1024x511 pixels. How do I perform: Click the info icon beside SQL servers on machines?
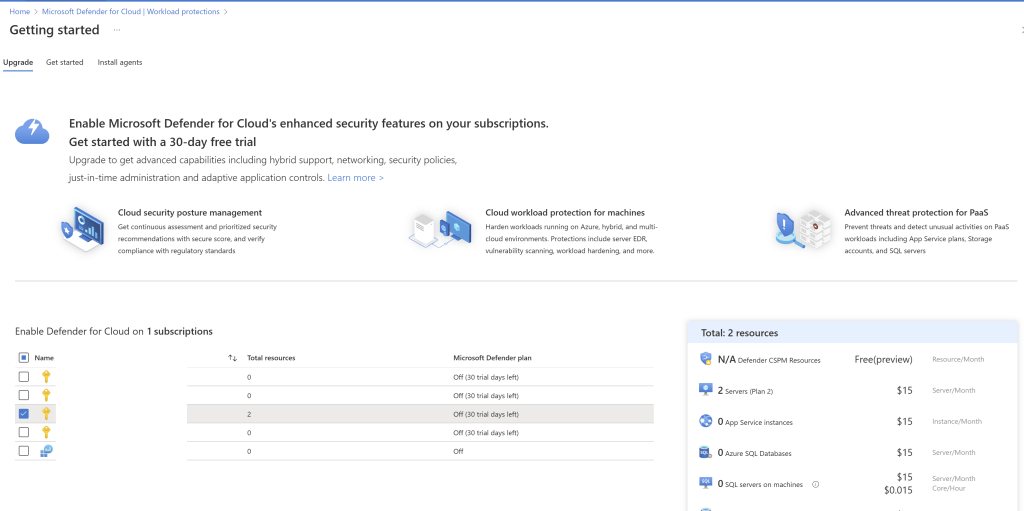pos(816,485)
